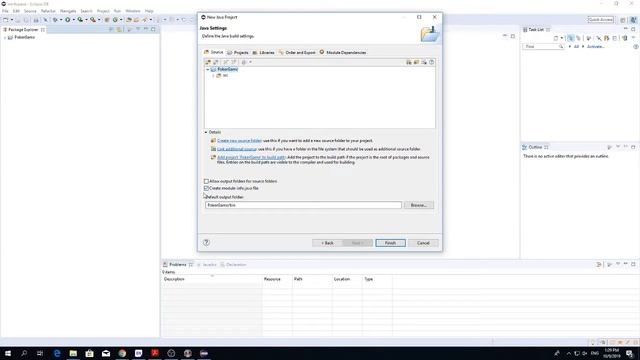Click the taskbar search magnifier

24,353
